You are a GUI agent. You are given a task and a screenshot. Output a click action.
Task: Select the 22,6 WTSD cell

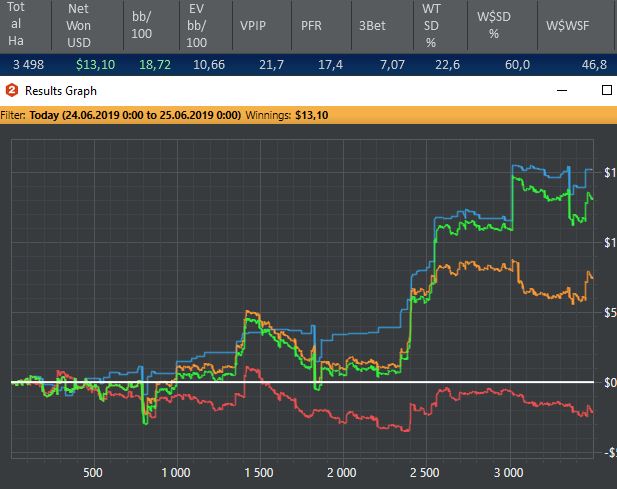click(x=447, y=65)
